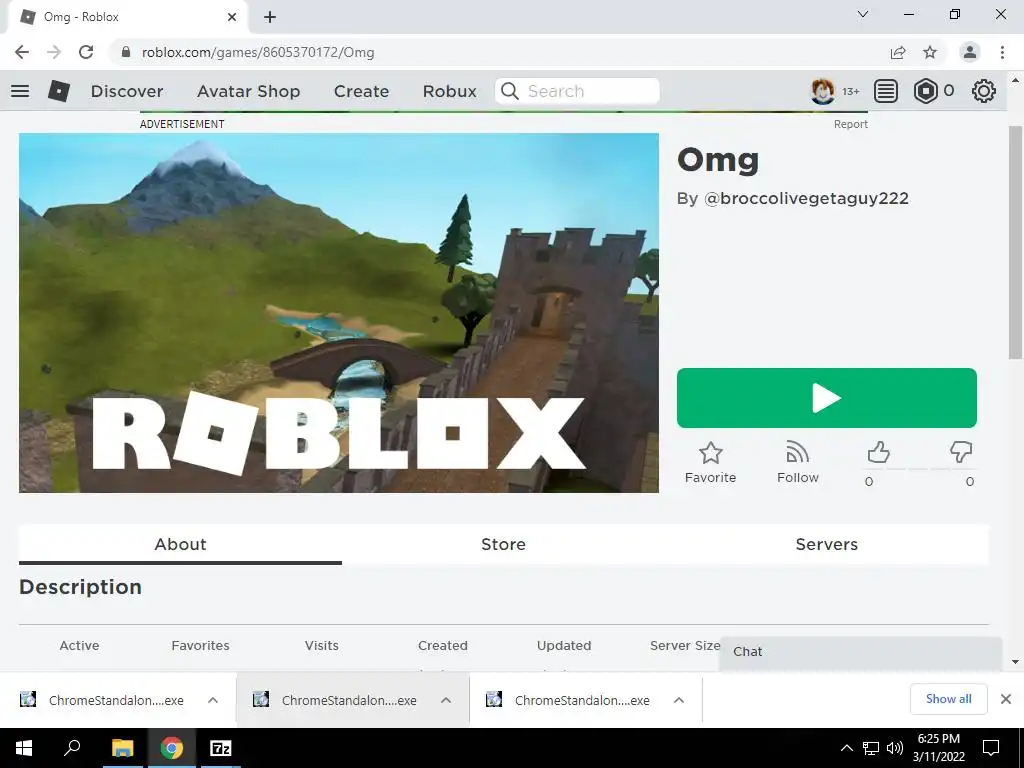Image resolution: width=1024 pixels, height=768 pixels.
Task: View site info via the lock icon
Action: [x=126, y=52]
